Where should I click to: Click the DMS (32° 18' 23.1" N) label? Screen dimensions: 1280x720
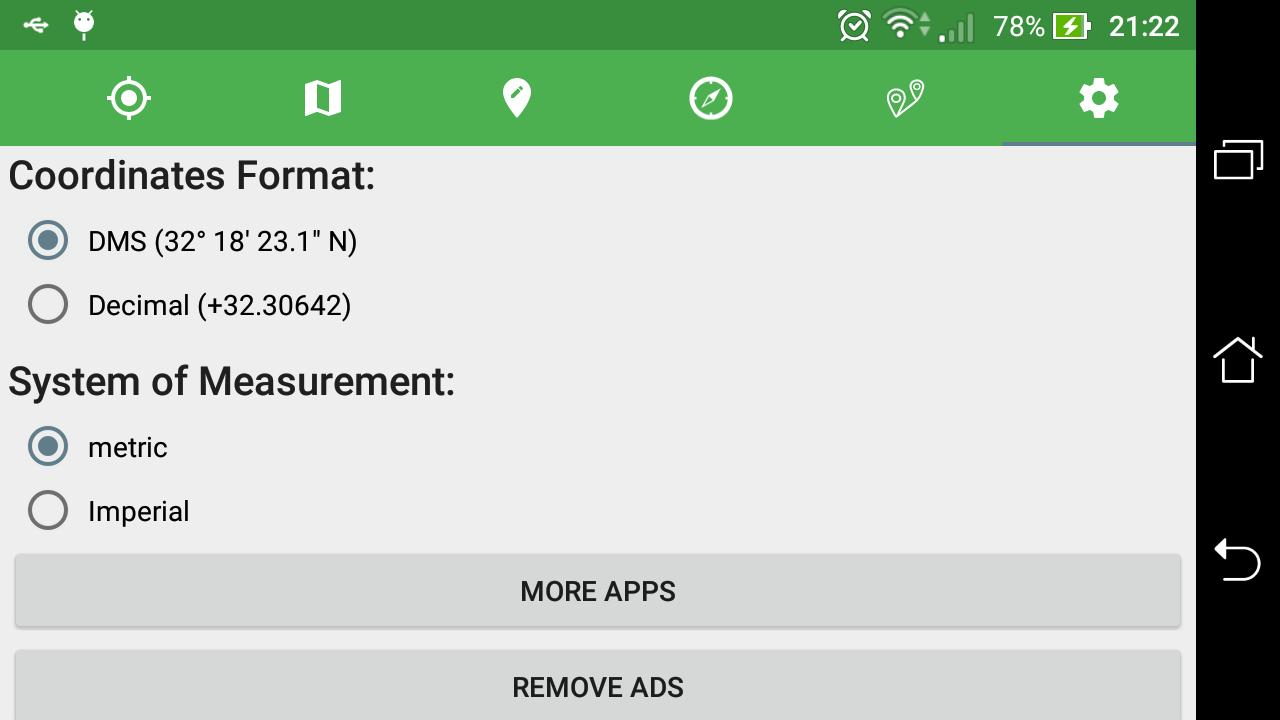tap(223, 241)
